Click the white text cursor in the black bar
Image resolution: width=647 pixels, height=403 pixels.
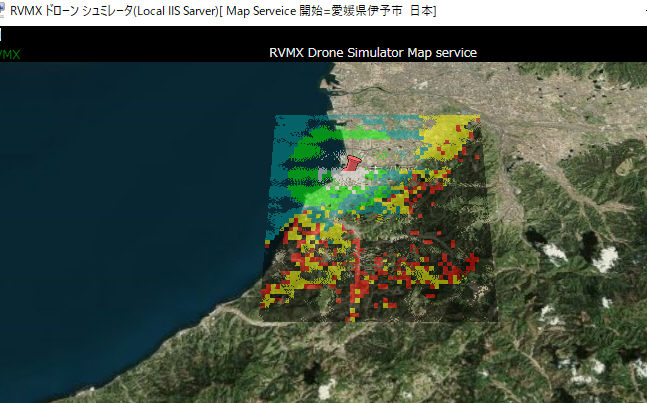pyautogui.click(x=2, y=34)
